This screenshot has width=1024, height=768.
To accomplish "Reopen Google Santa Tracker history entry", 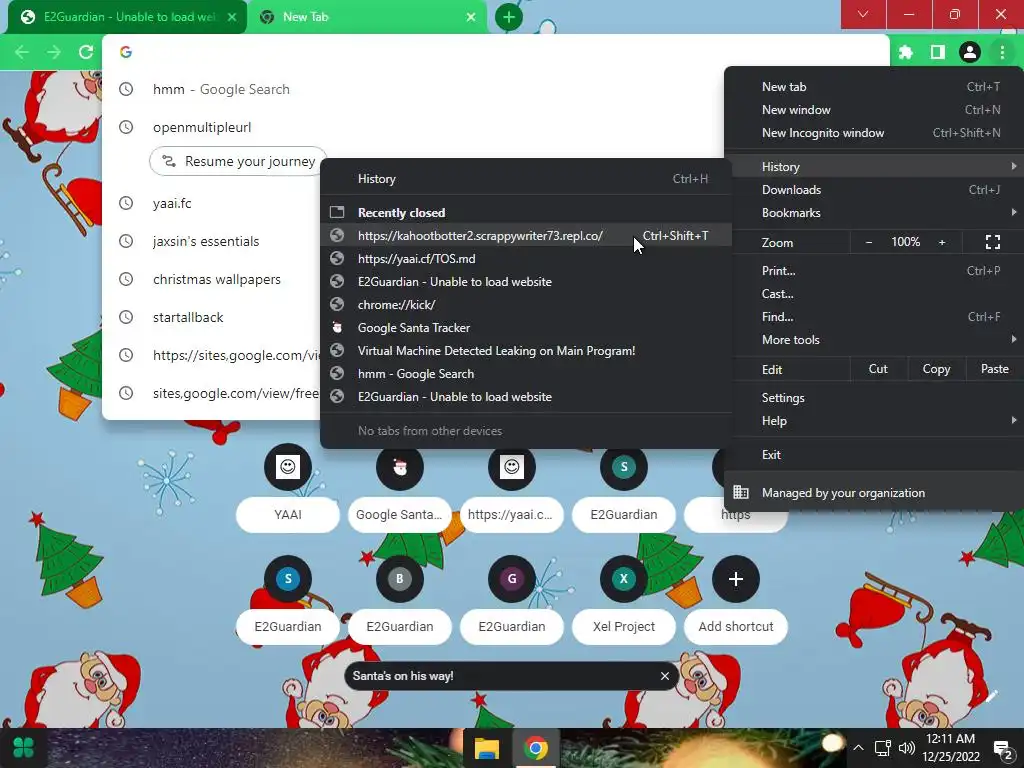I will (x=526, y=328).
